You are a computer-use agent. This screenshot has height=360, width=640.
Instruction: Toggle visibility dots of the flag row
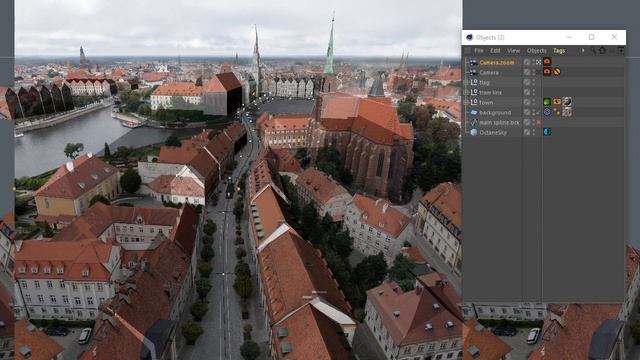coord(533,82)
